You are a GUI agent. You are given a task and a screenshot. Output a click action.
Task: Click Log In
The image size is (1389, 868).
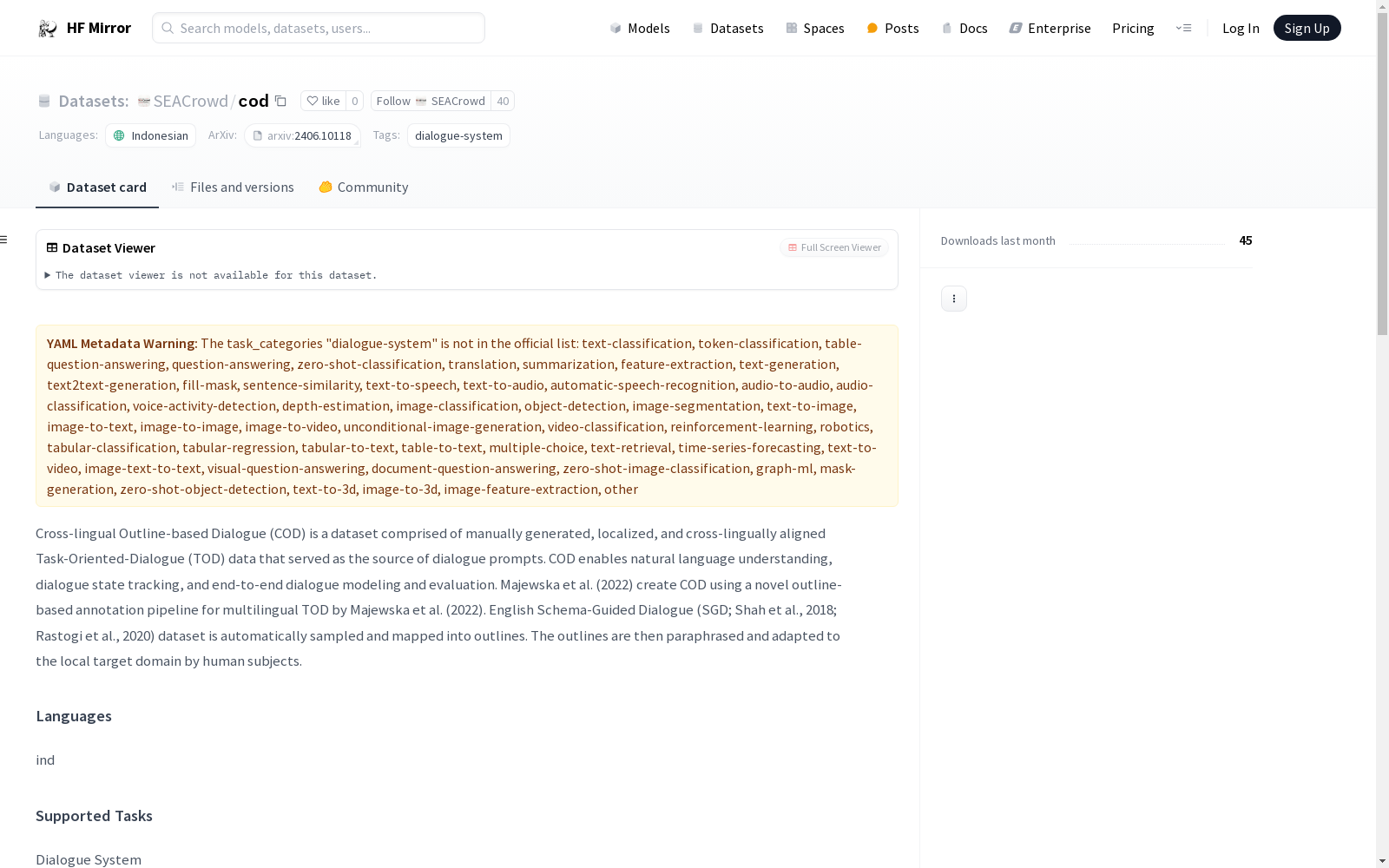pyautogui.click(x=1241, y=28)
